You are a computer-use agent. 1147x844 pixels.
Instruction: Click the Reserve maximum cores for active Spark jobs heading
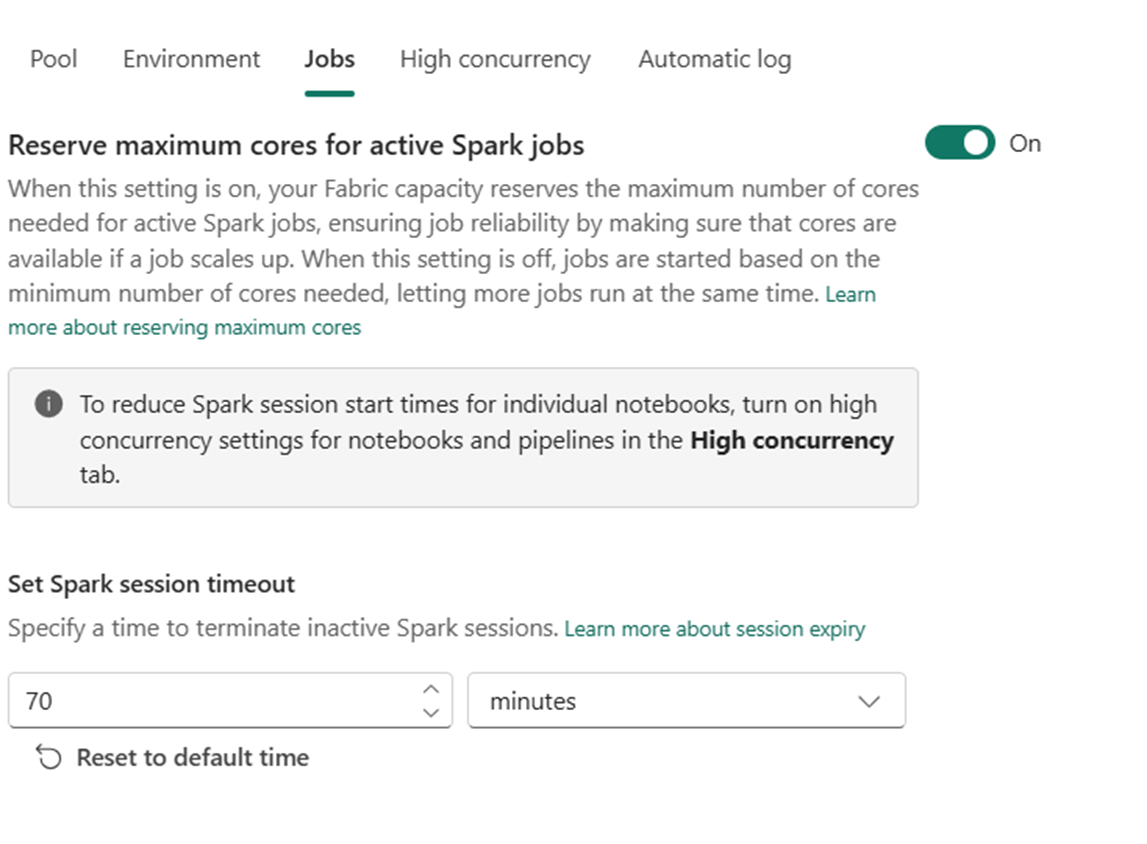(x=296, y=146)
